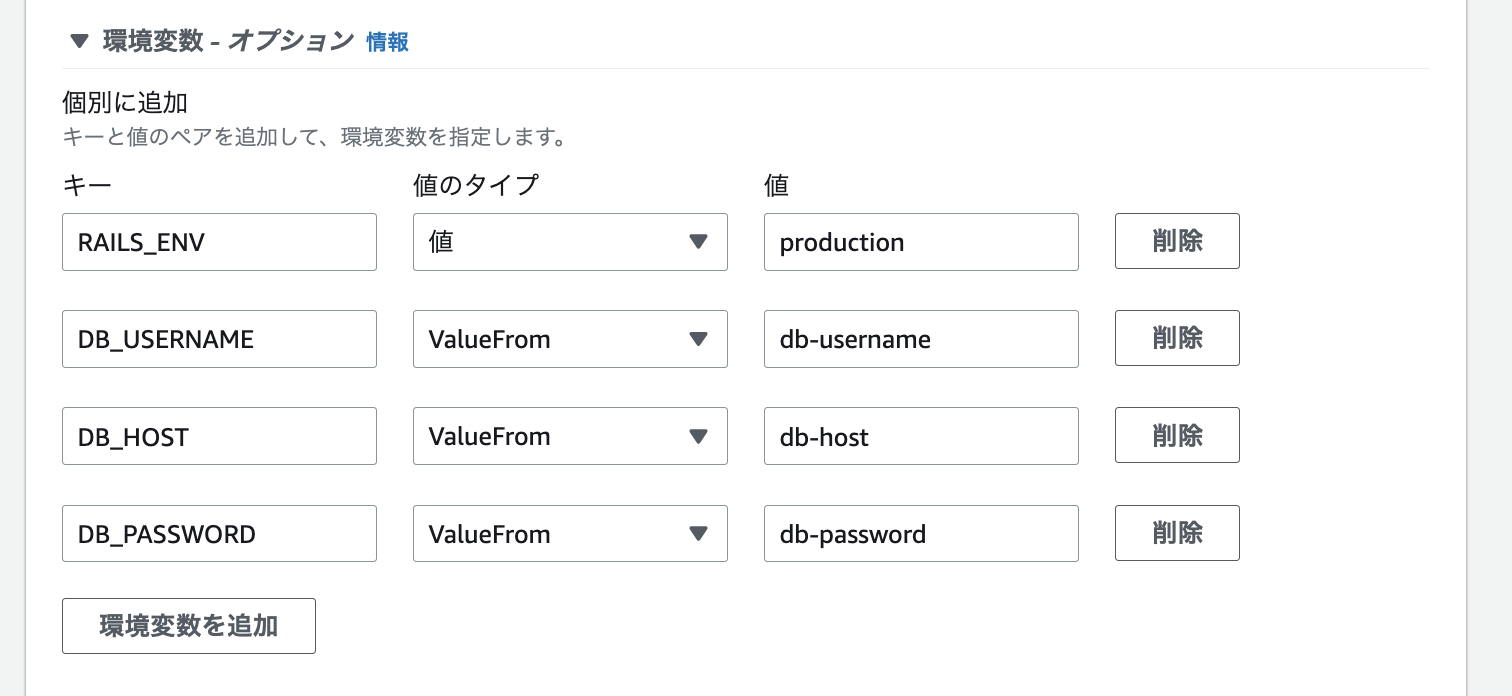Click the db-host value field
The height and width of the screenshot is (696, 1512).
tap(921, 436)
